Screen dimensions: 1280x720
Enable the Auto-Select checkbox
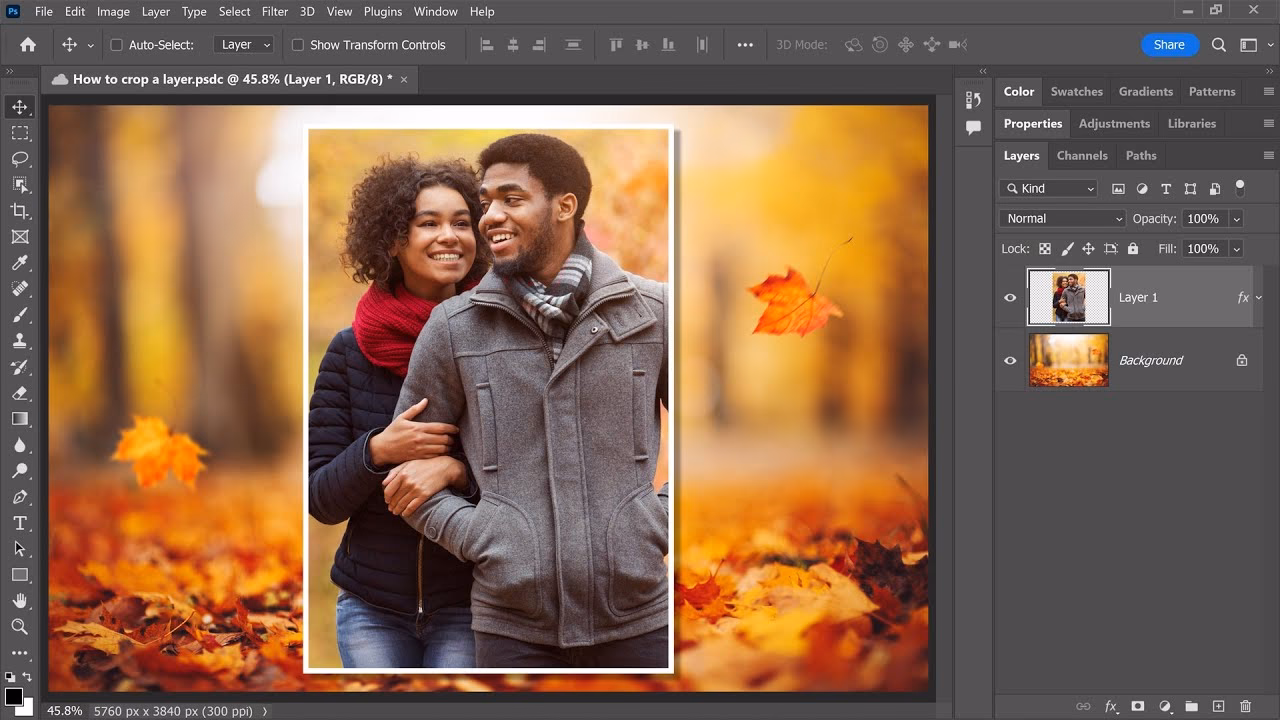(x=115, y=44)
